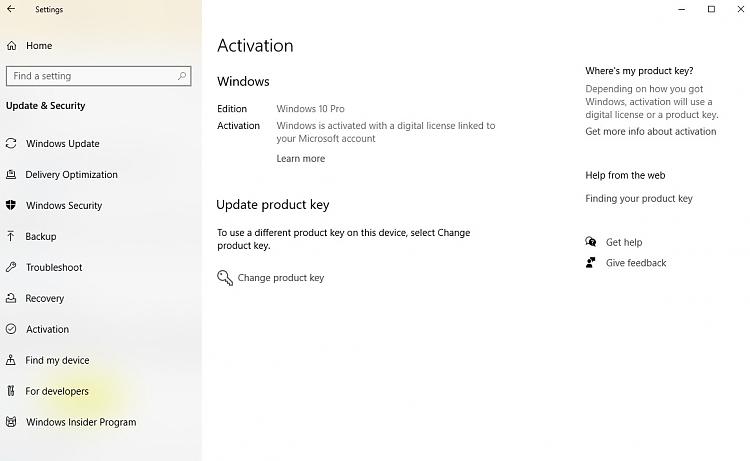Select Activation in the sidebar

click(47, 329)
